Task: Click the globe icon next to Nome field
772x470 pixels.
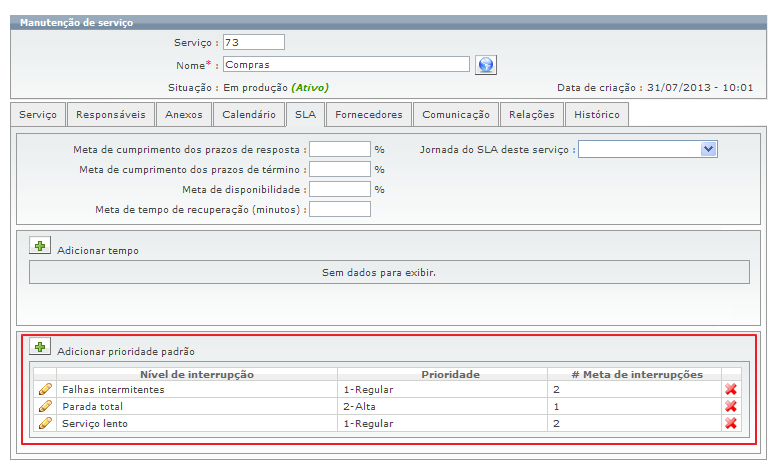Action: click(486, 65)
